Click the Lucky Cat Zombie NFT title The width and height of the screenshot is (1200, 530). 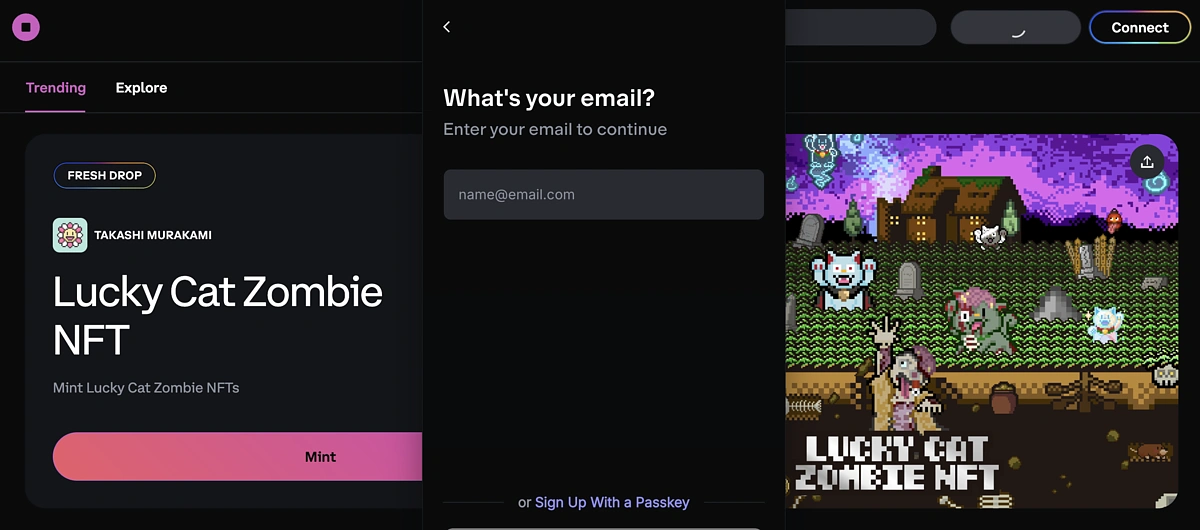tap(218, 316)
